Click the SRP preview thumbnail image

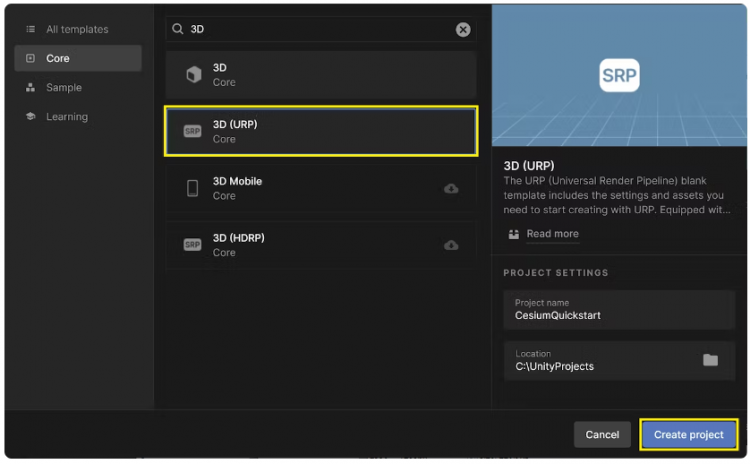(619, 75)
